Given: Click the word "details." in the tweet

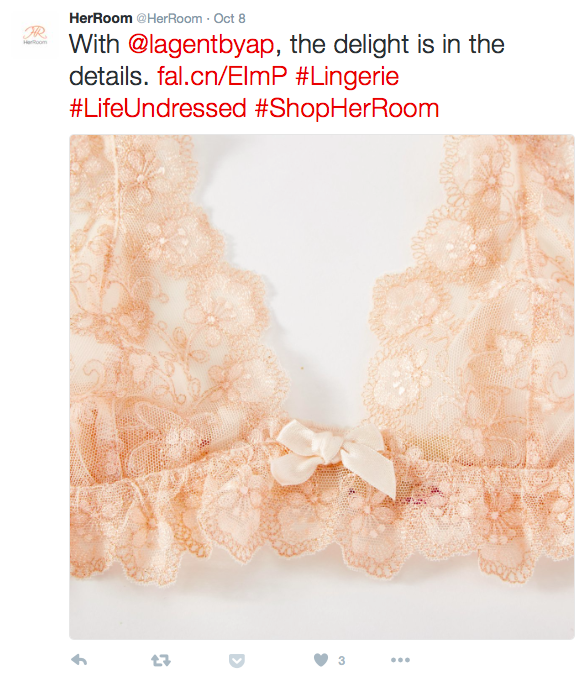Looking at the screenshot, I should point(109,76).
